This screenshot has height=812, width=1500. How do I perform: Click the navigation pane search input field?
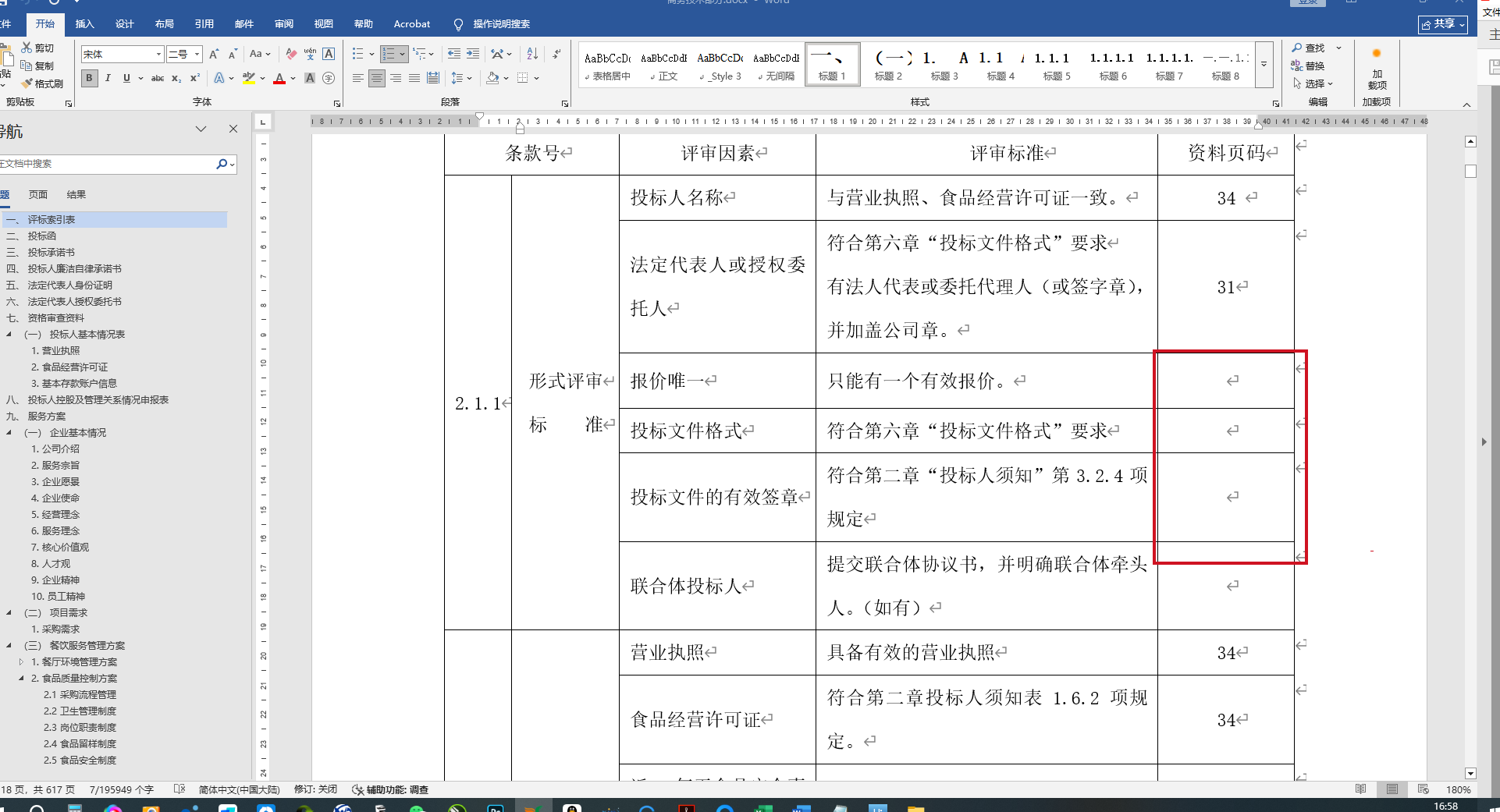coord(106,164)
